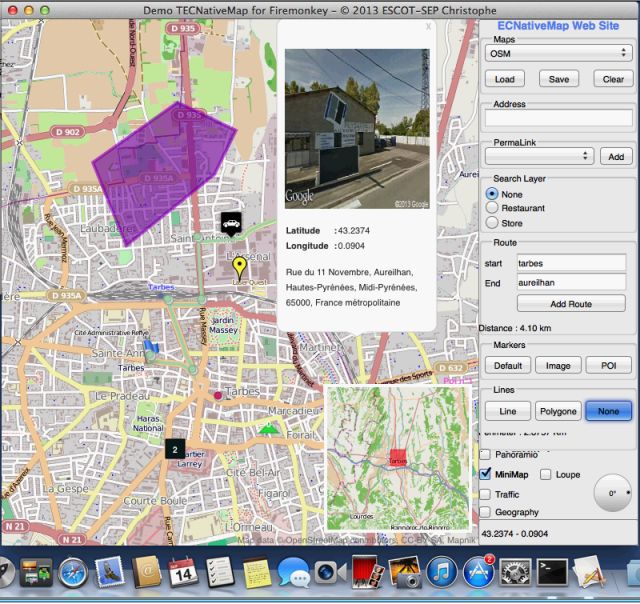640x604 pixels.
Task: Open Mail app in the dock
Action: [109, 572]
